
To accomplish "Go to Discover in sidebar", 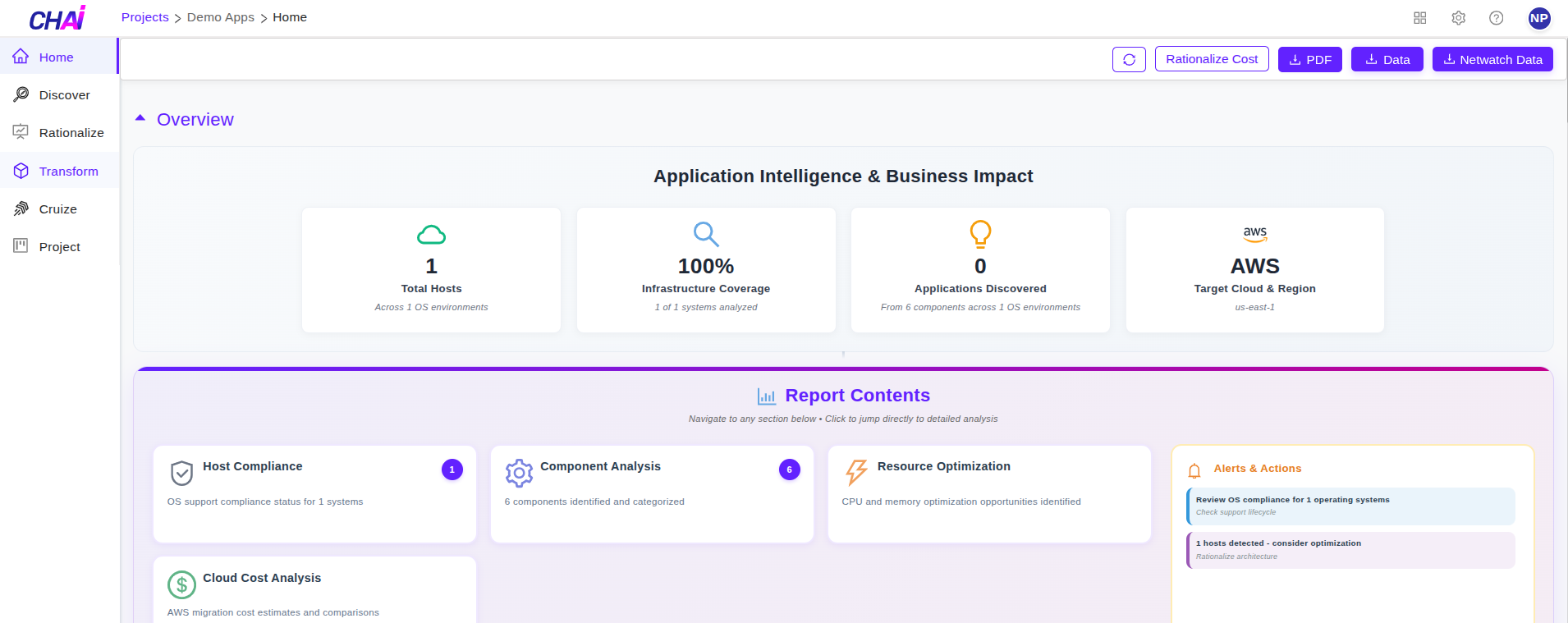I will click(64, 95).
